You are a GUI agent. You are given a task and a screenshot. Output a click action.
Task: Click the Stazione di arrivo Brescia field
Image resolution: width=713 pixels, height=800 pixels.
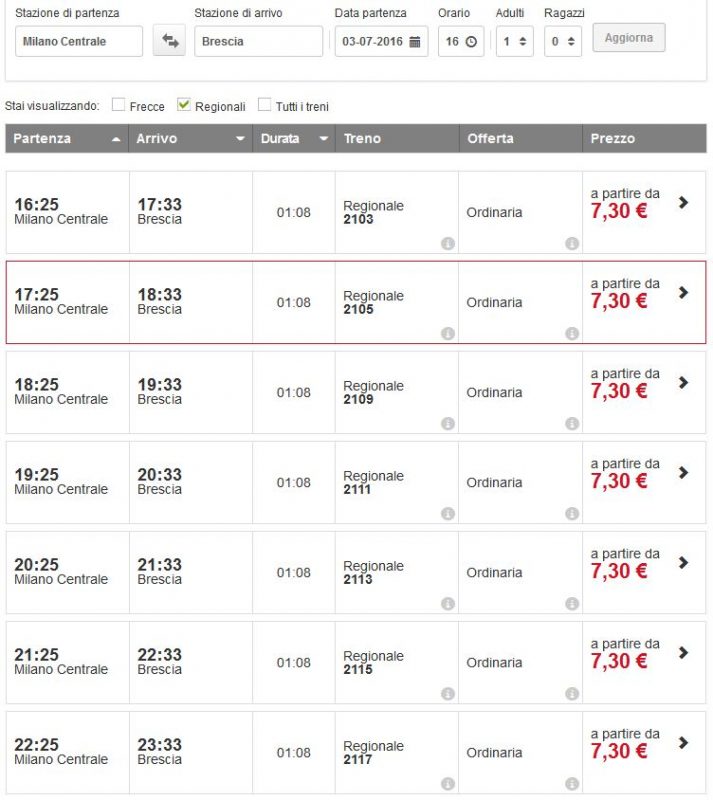258,41
